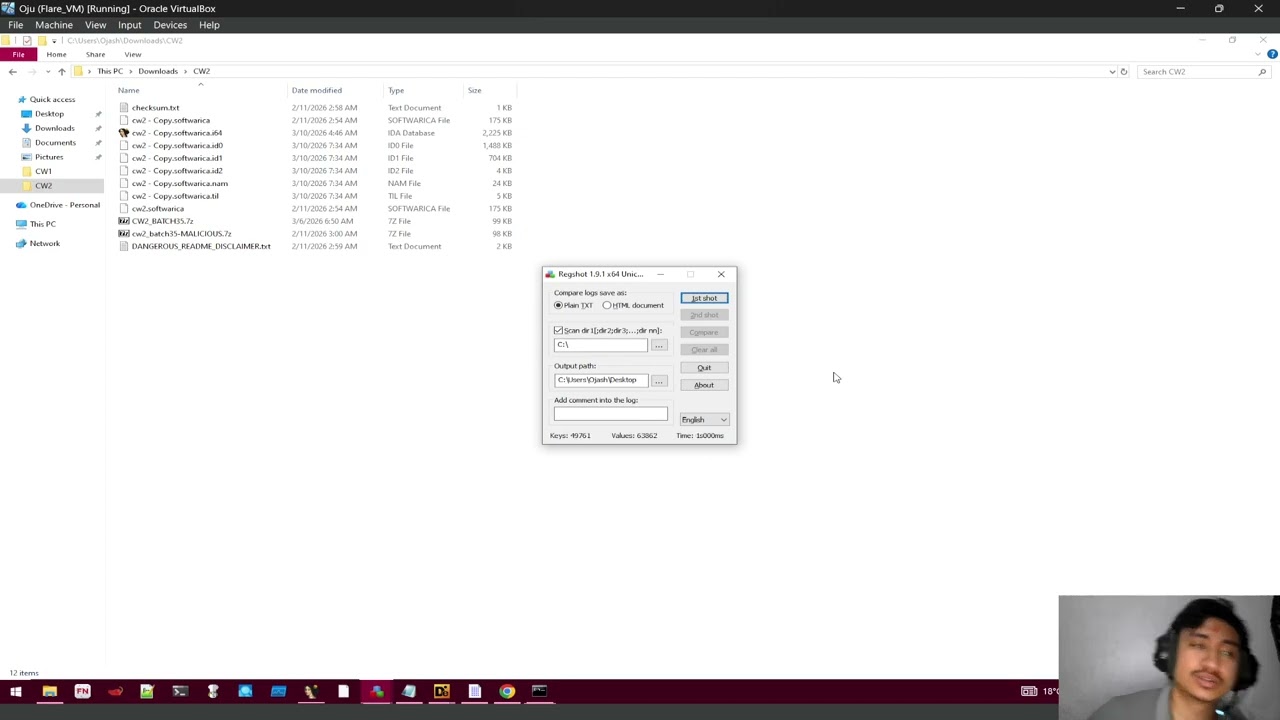Open File tab in Explorer
1280x720 pixels.
(18, 55)
